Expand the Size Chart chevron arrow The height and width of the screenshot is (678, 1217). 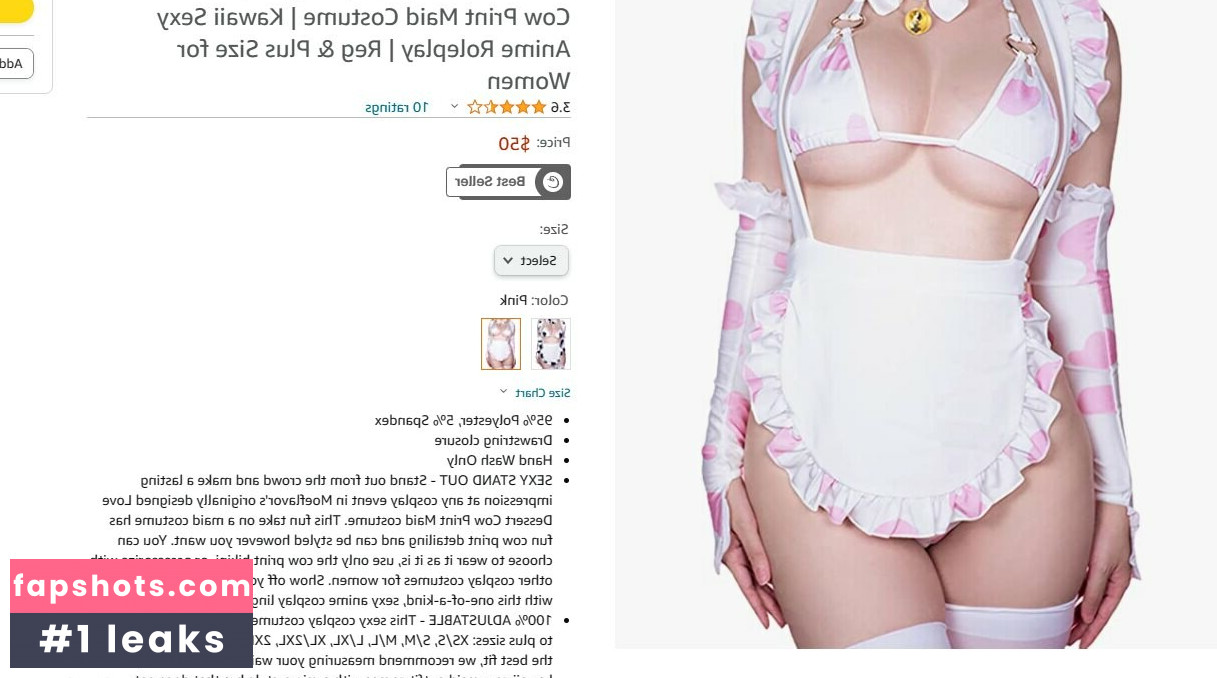(x=504, y=393)
